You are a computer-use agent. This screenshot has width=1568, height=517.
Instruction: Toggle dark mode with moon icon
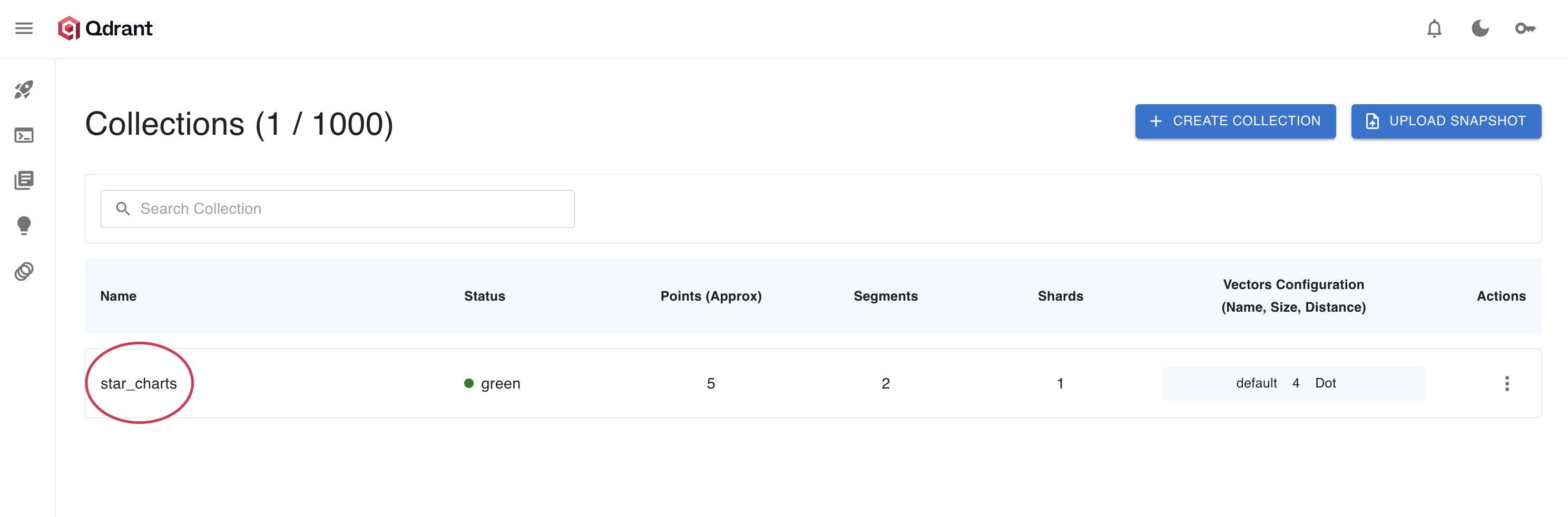point(1479,28)
